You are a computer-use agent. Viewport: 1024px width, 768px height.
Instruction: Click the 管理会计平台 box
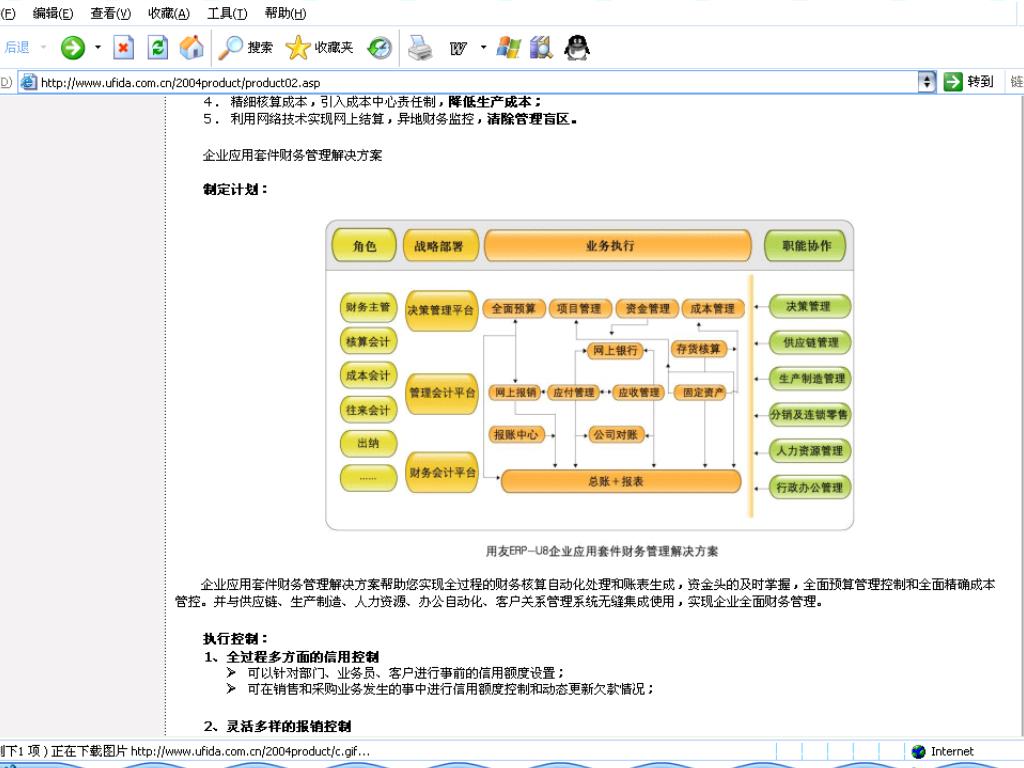[441, 392]
